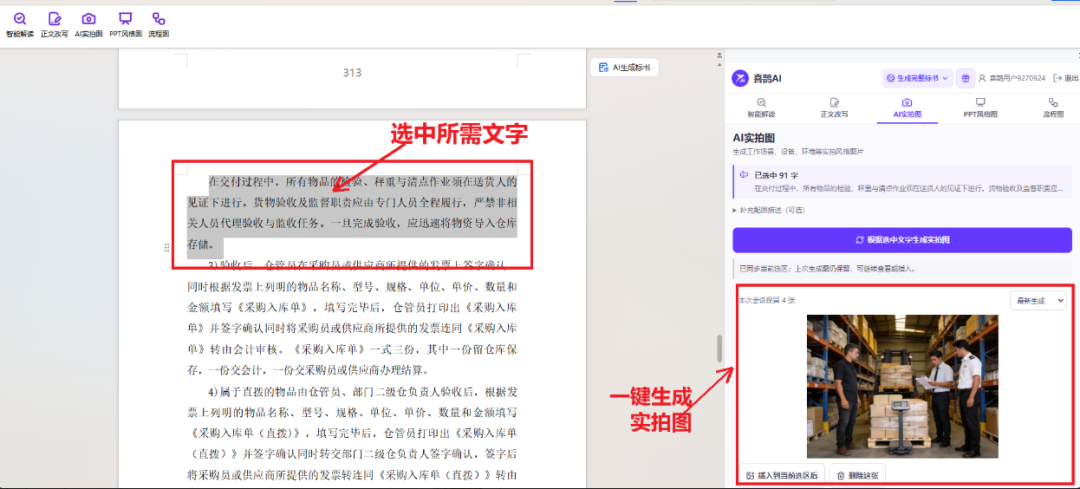
Task: Click the generated warehouse photo
Action: (x=902, y=386)
